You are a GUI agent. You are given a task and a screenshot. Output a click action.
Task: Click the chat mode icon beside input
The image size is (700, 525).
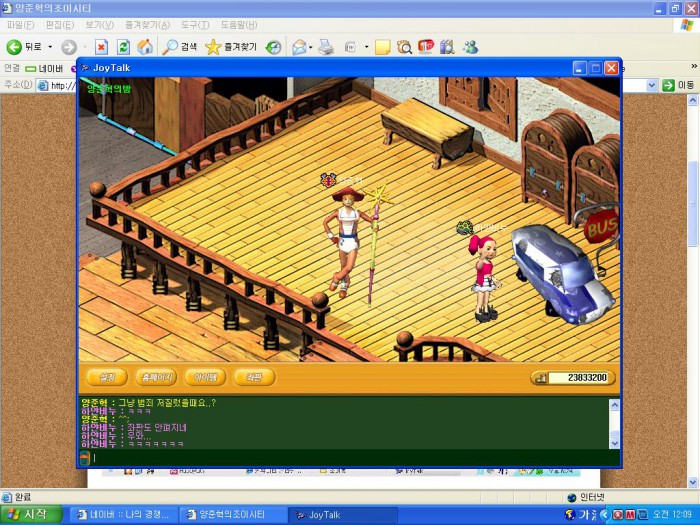coord(84,457)
